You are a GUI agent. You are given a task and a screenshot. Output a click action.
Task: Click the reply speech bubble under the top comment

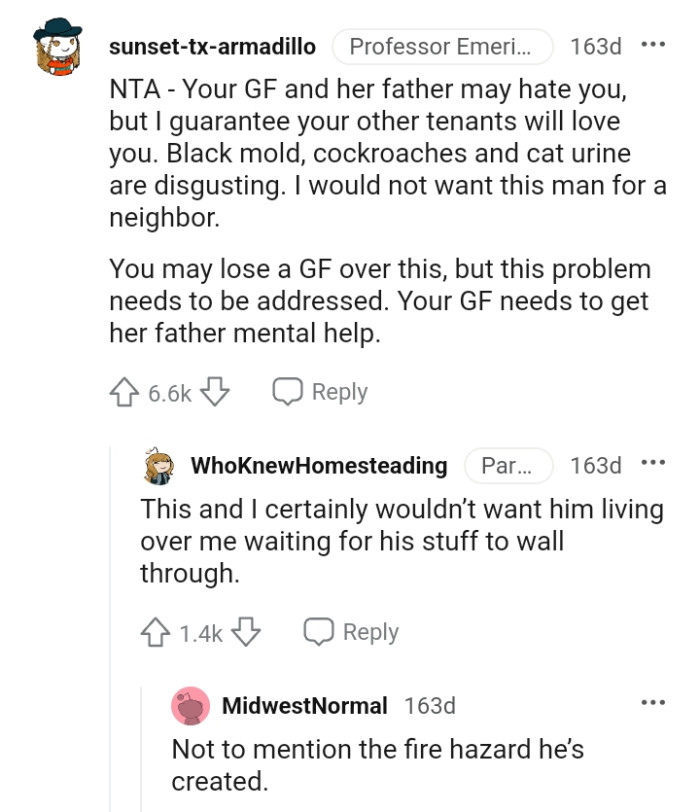coord(289,391)
